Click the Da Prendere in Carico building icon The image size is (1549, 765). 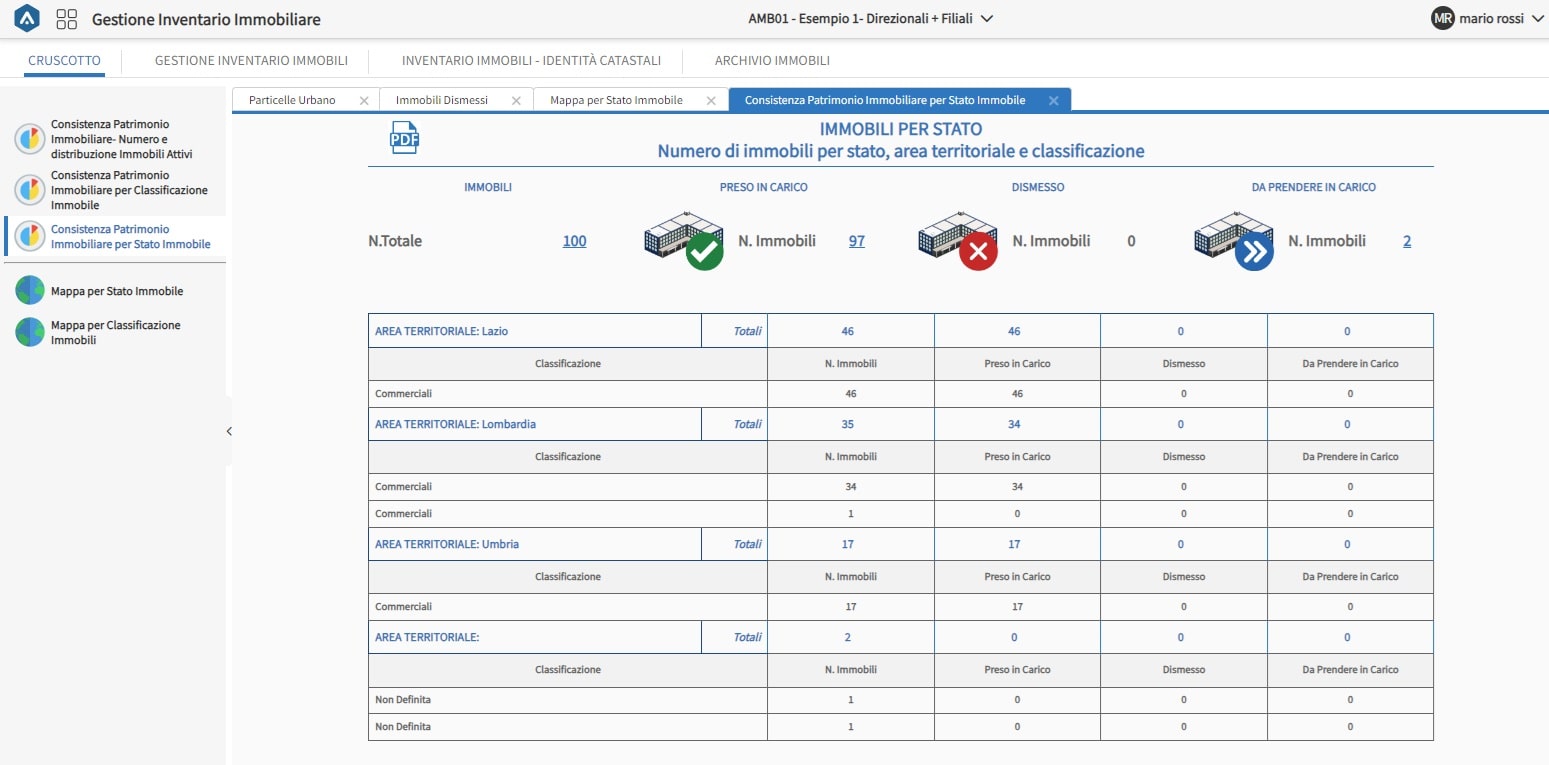(x=1234, y=241)
